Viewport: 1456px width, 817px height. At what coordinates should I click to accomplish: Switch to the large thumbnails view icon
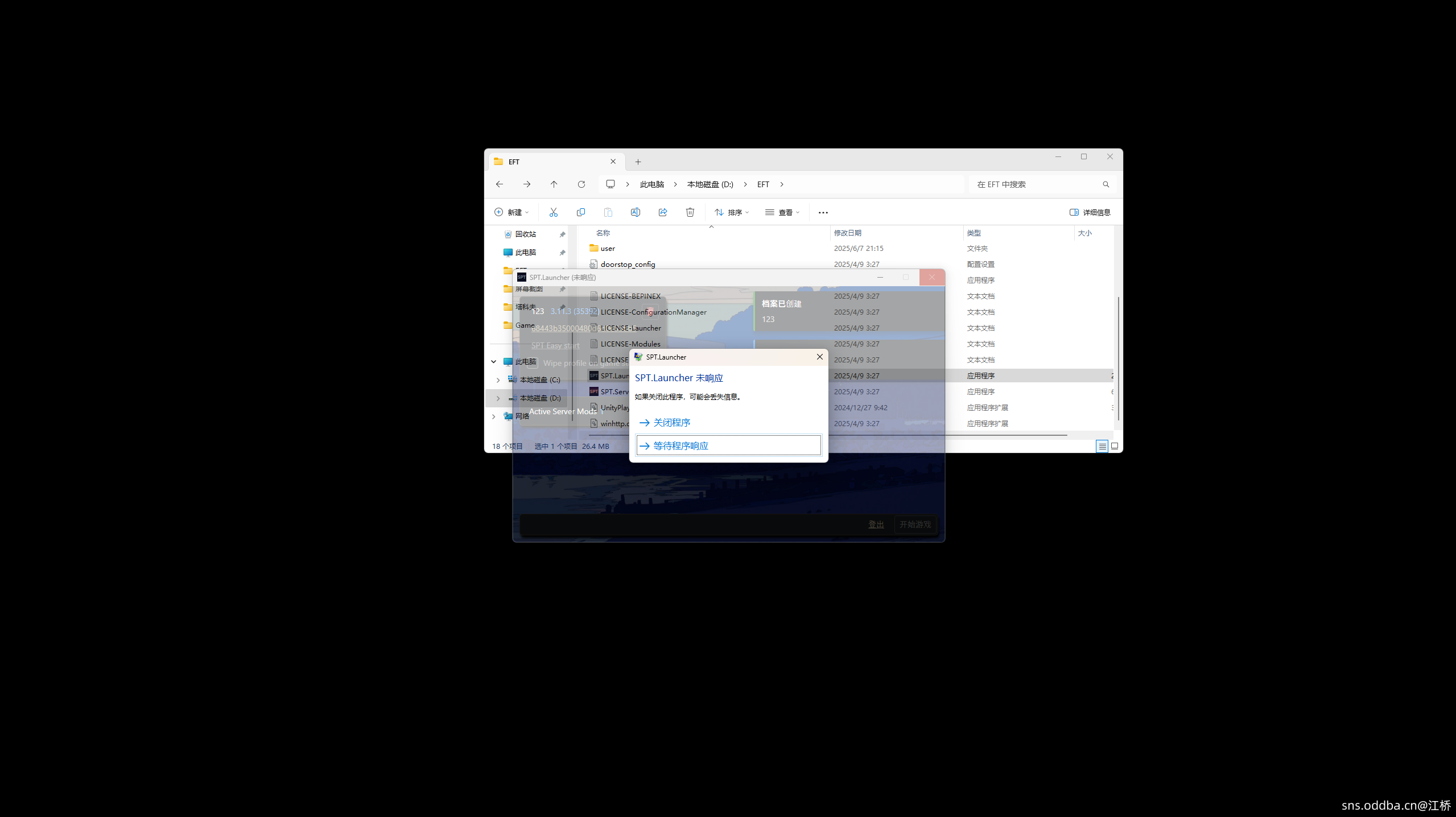tap(1115, 446)
